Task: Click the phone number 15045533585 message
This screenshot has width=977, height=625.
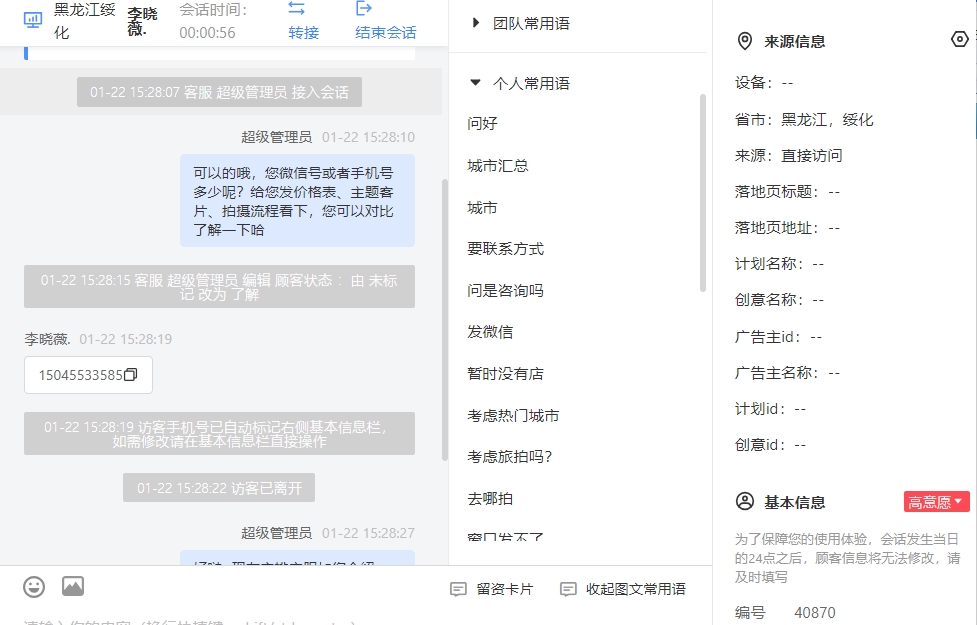Action: click(x=88, y=375)
